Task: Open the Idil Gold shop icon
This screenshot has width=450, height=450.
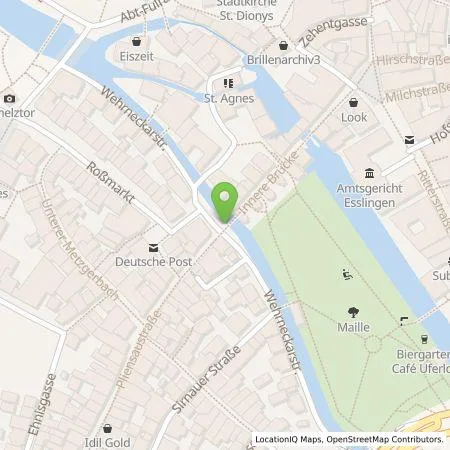Action: 107,428
